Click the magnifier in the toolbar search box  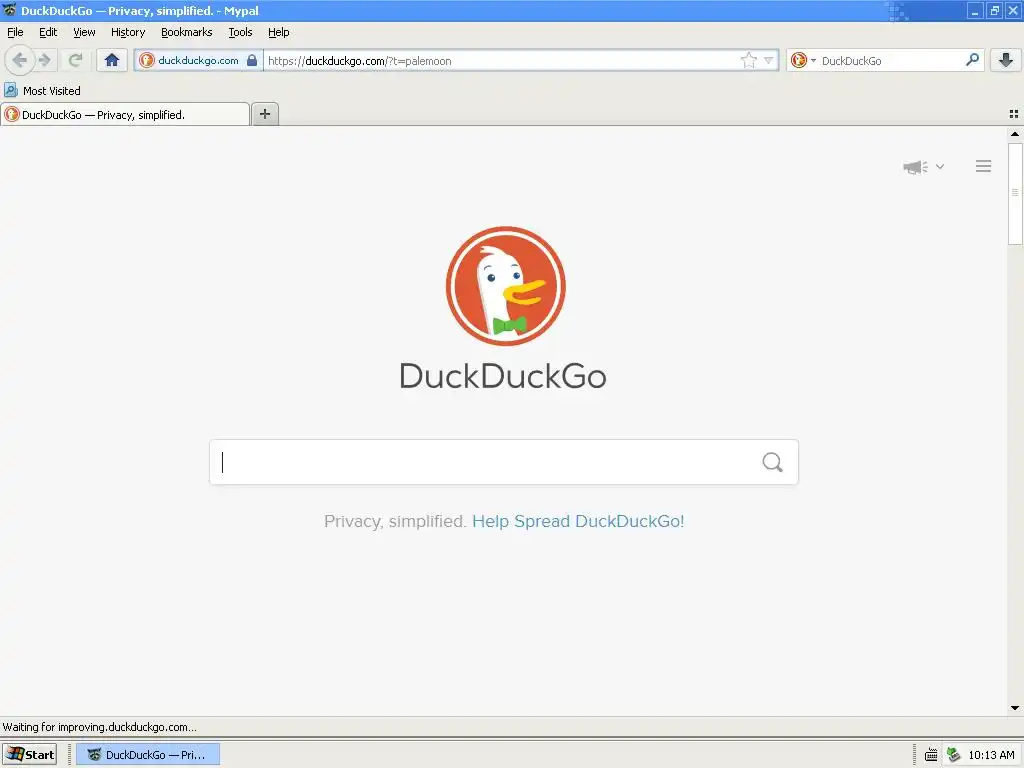tap(972, 60)
